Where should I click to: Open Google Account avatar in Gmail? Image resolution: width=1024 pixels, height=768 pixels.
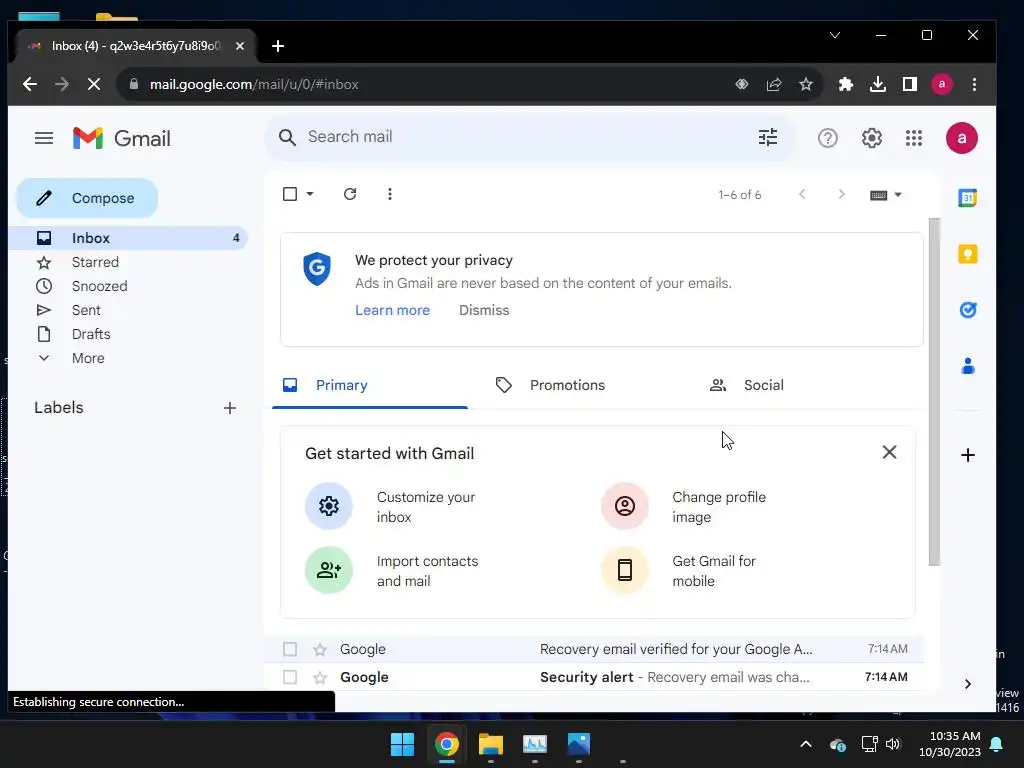[x=961, y=138]
